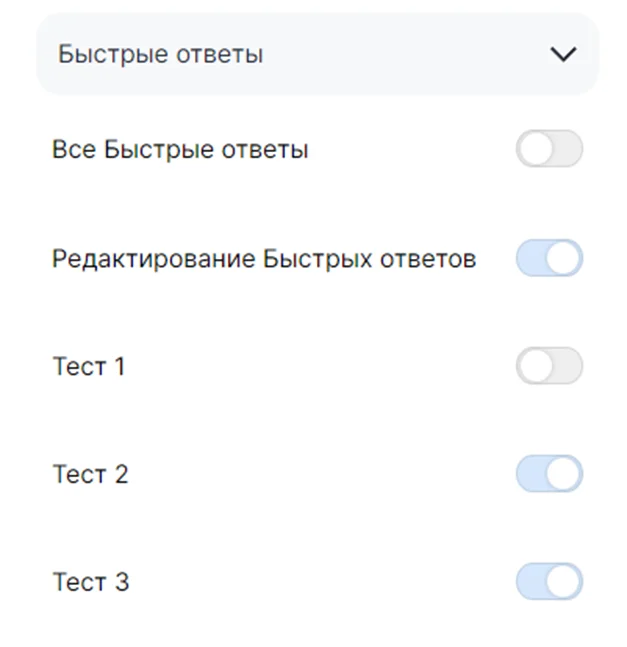Disable the Редактирование Быстрых ответов toggle

549,258
